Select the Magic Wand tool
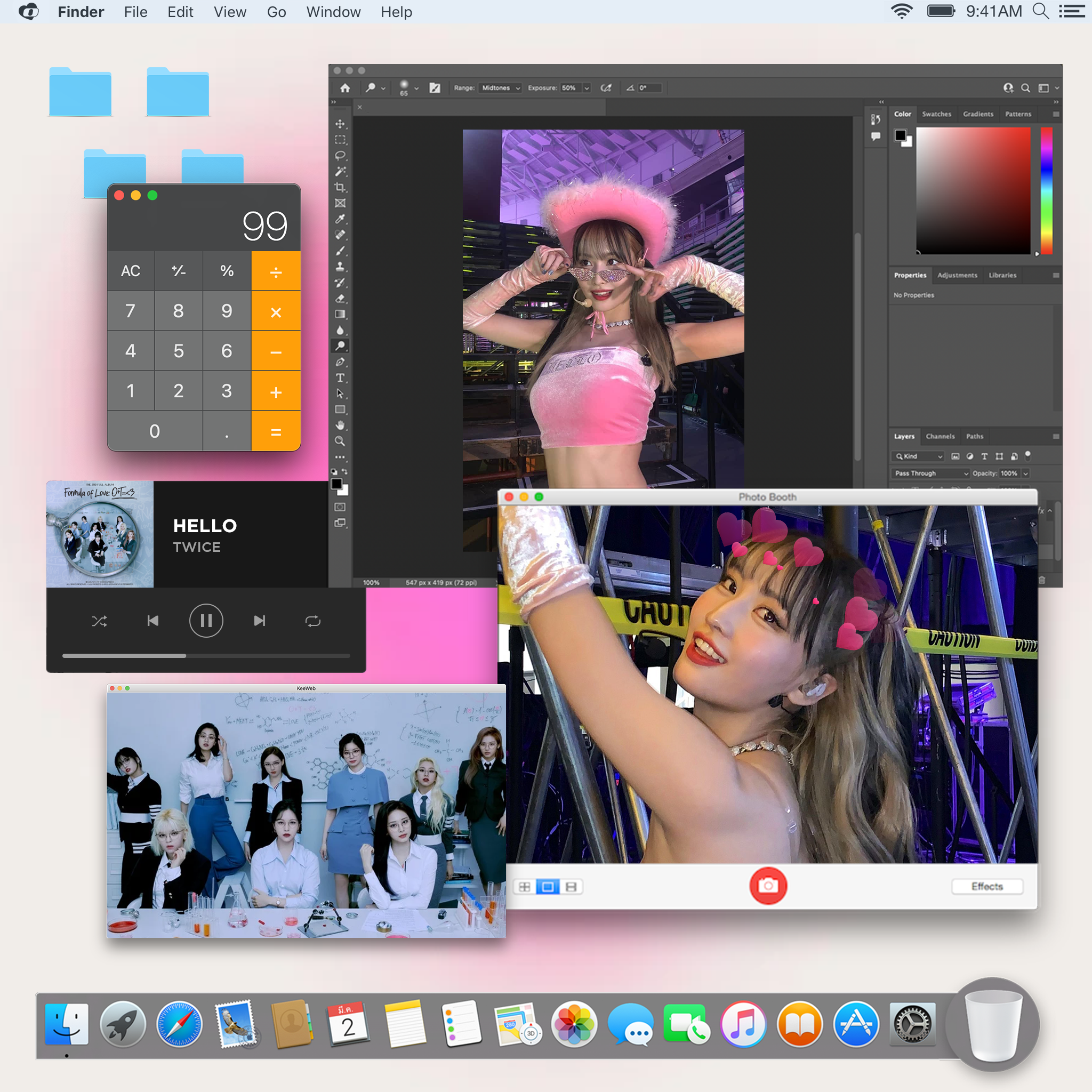 click(340, 171)
